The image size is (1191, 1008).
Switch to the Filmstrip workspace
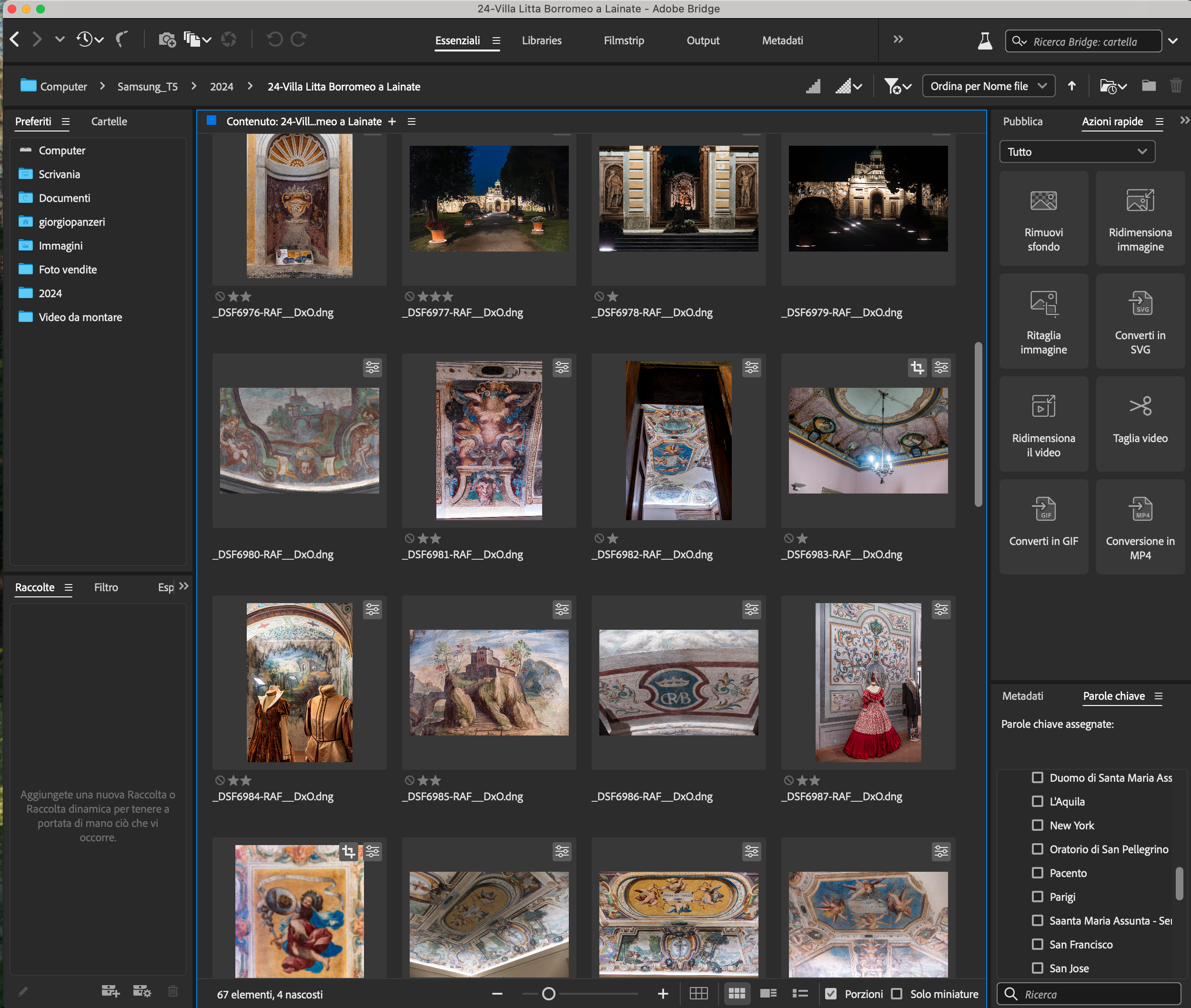point(624,40)
